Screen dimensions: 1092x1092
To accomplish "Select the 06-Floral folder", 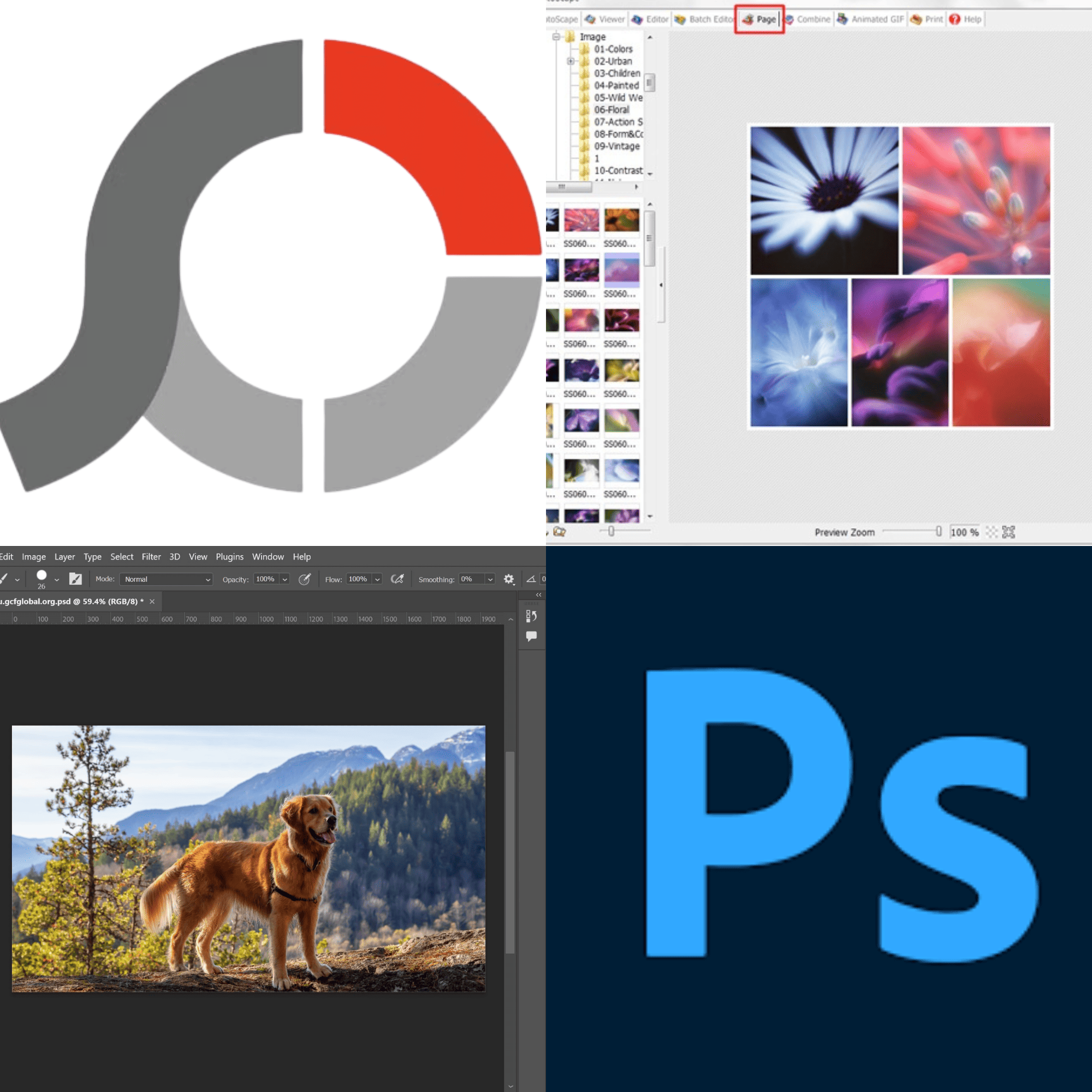I will coord(611,110).
